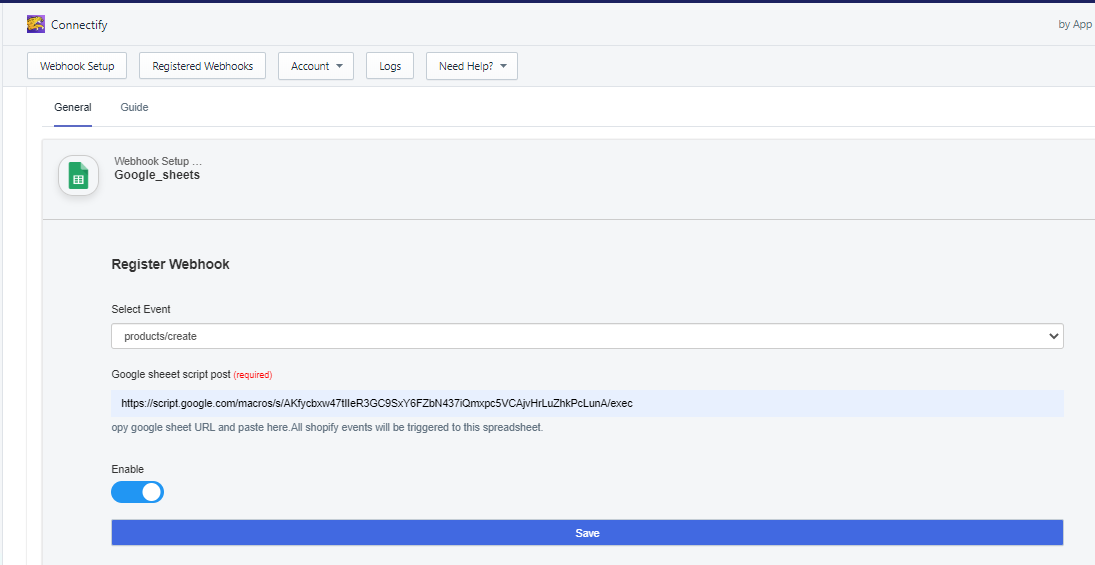Click the Register Webhook heading
Screen dimensions: 1095x565
pos(170,264)
